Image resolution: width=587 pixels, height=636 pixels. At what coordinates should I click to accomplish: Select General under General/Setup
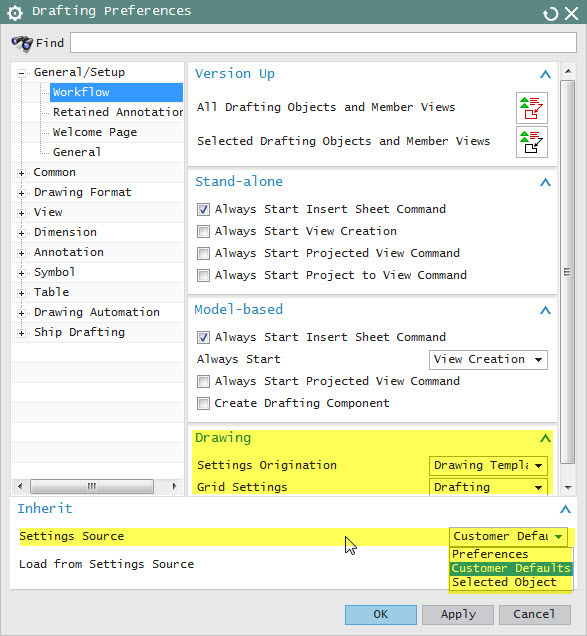click(77, 152)
